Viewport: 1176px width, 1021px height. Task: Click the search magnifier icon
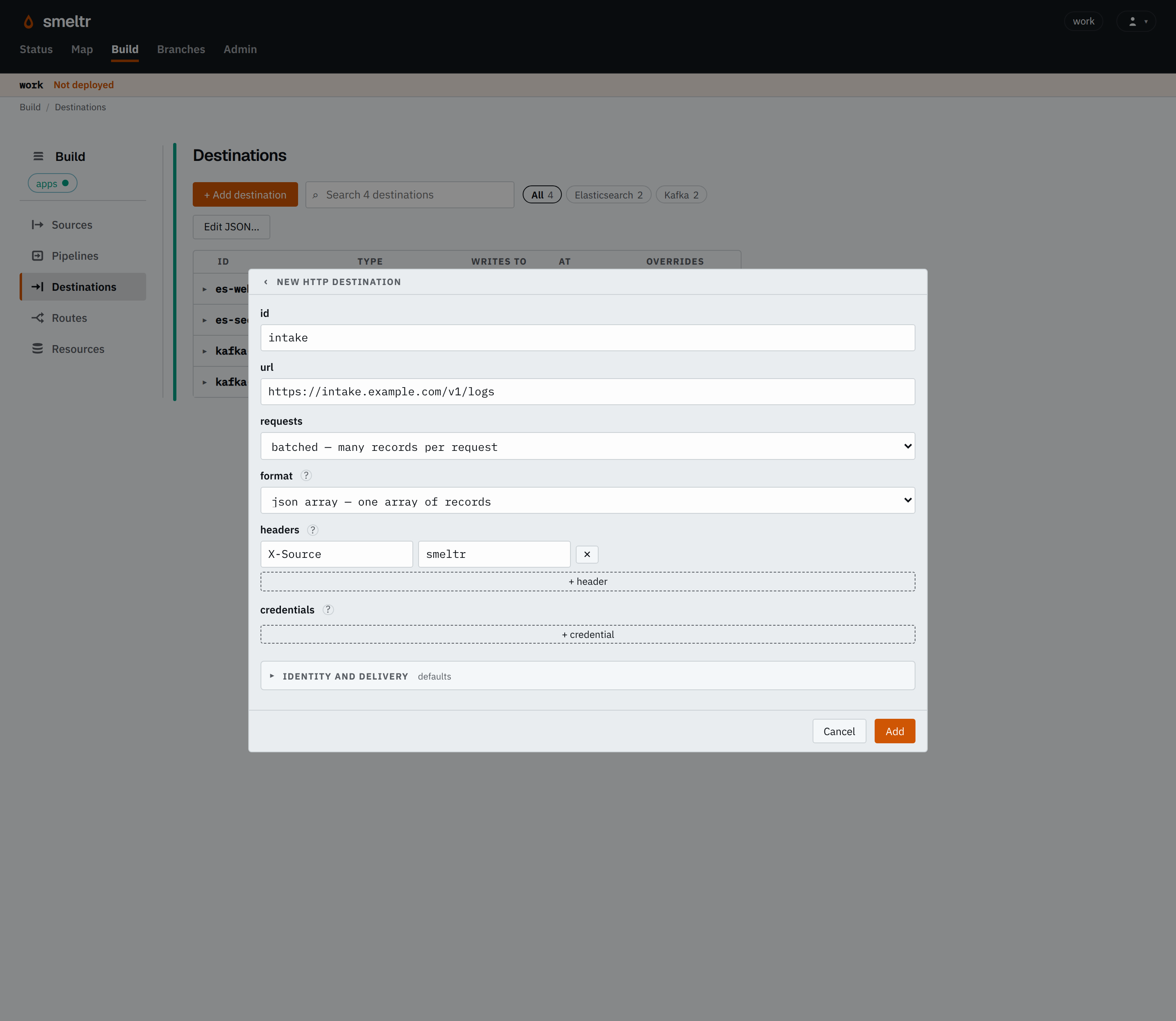point(315,196)
